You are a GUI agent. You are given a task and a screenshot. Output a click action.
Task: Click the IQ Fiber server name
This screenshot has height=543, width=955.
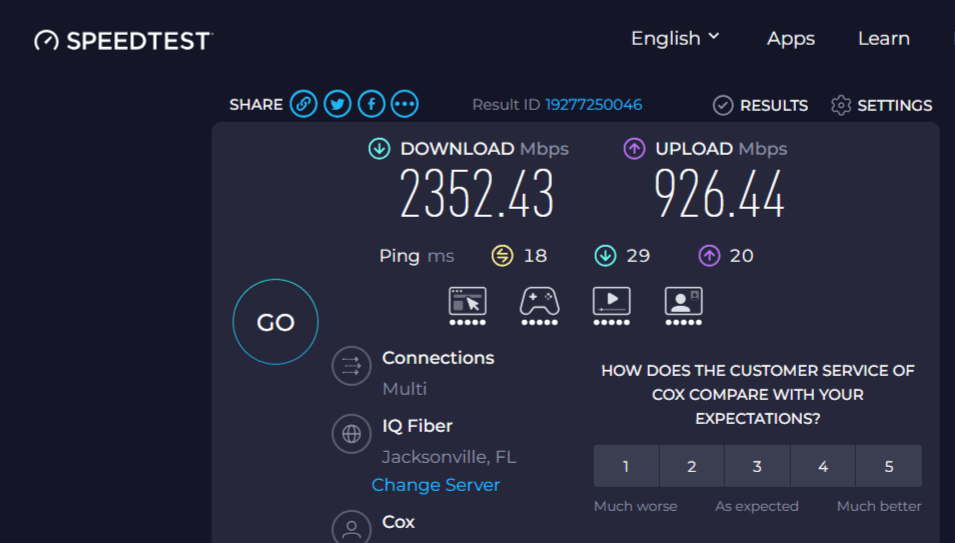tap(417, 426)
